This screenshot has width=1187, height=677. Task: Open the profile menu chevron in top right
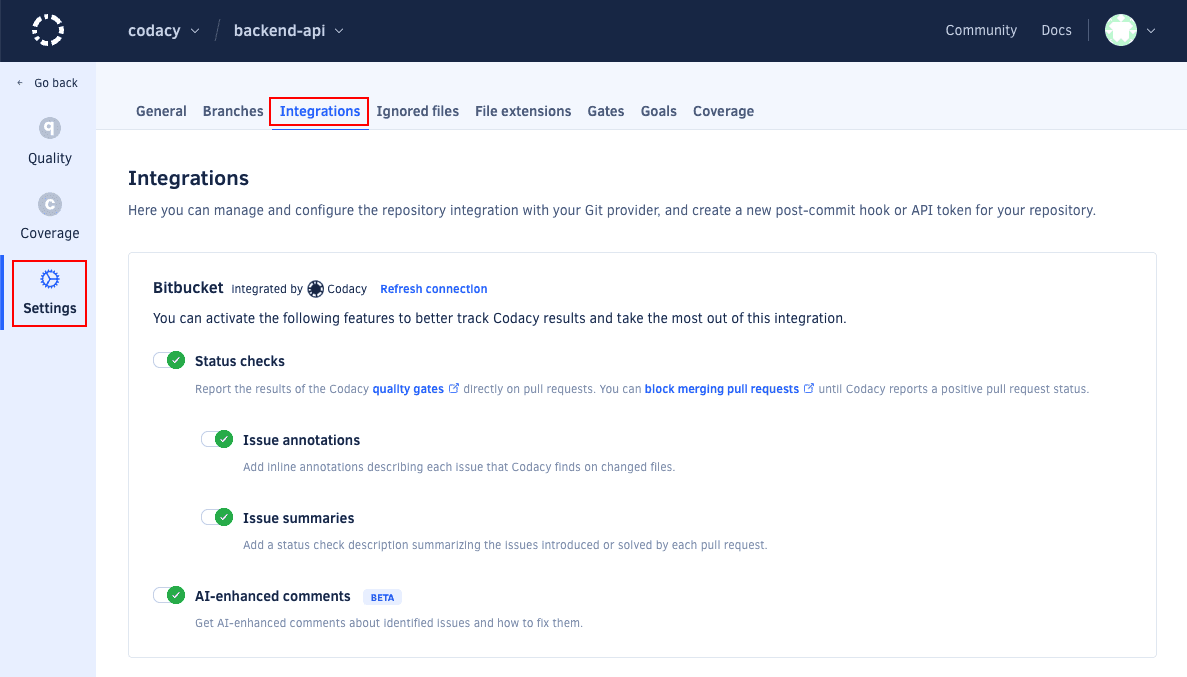[1150, 31]
